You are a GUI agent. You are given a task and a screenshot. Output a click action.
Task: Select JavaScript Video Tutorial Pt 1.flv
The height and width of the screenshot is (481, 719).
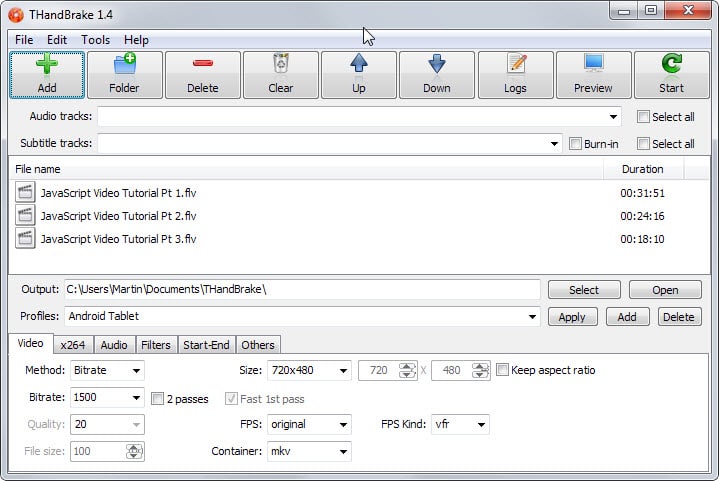coord(118,193)
